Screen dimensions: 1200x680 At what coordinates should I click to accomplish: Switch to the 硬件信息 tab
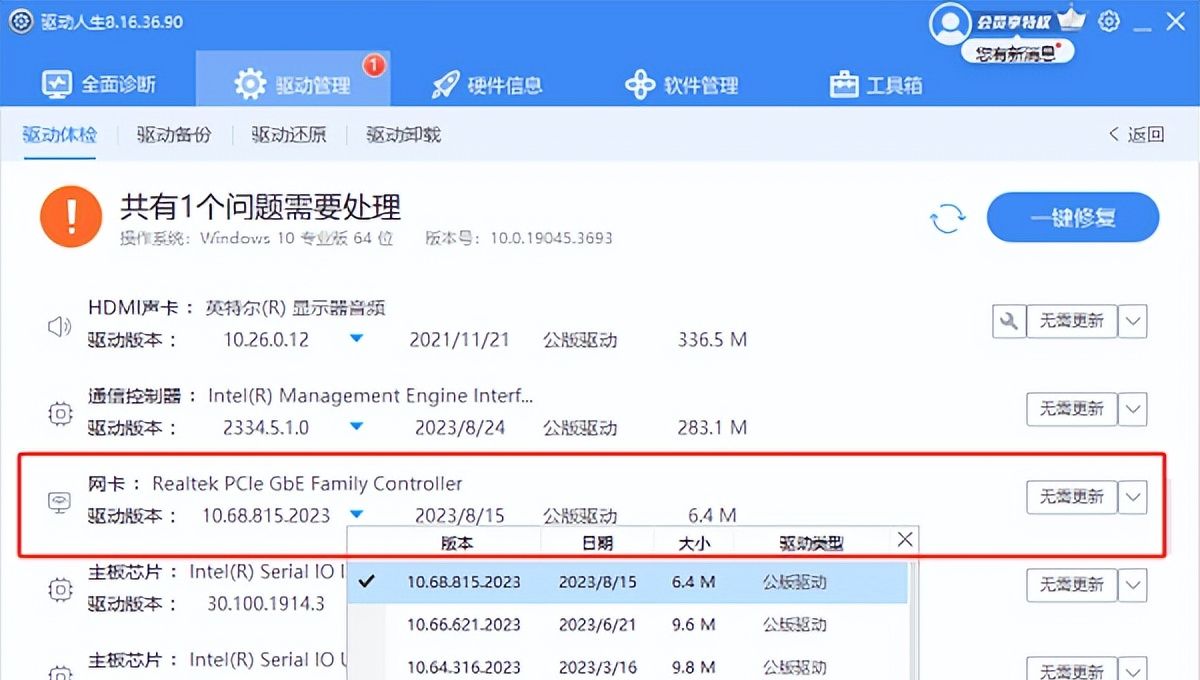pos(487,85)
